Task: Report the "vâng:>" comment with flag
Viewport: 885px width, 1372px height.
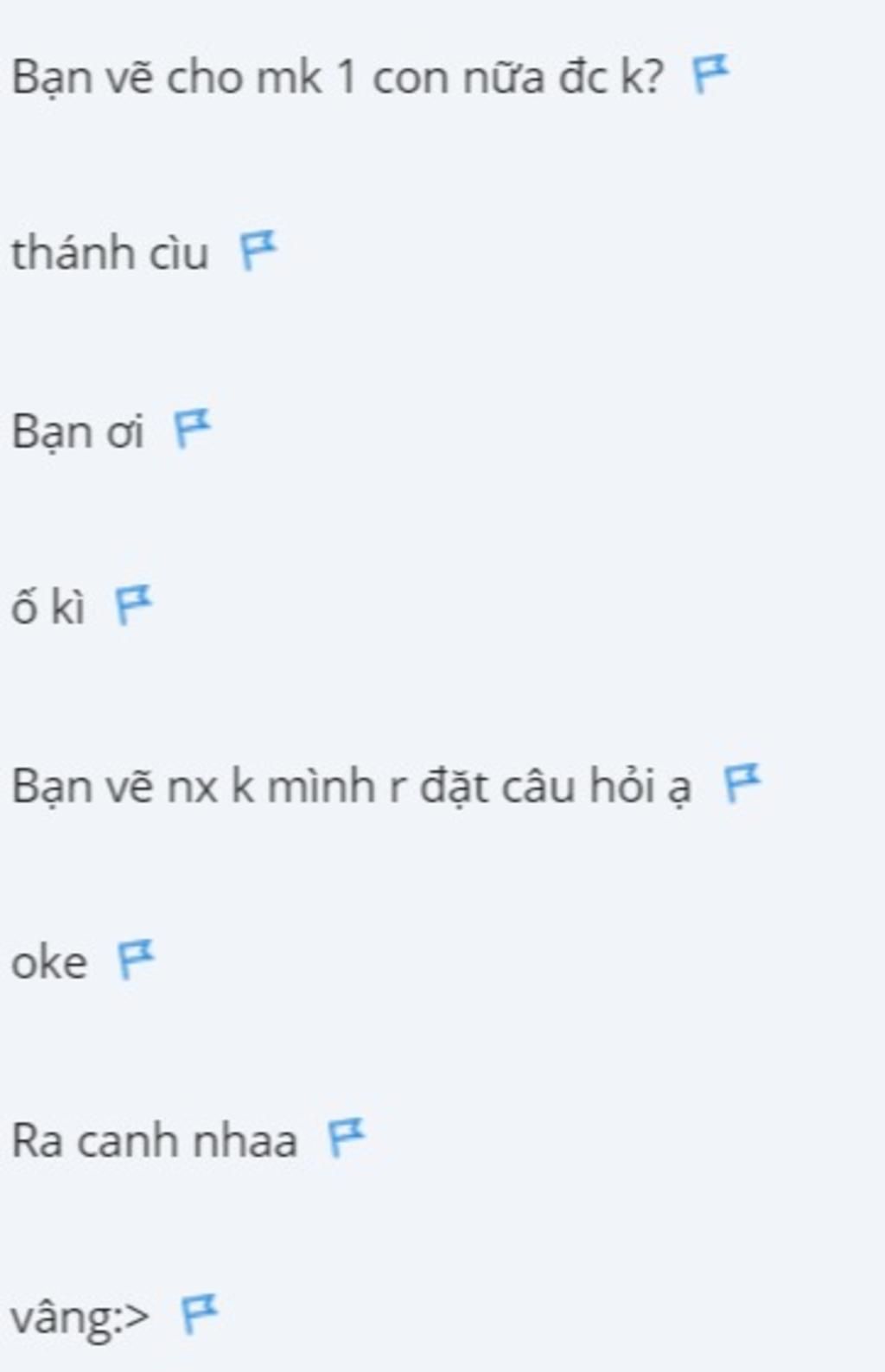Action: (x=199, y=1314)
